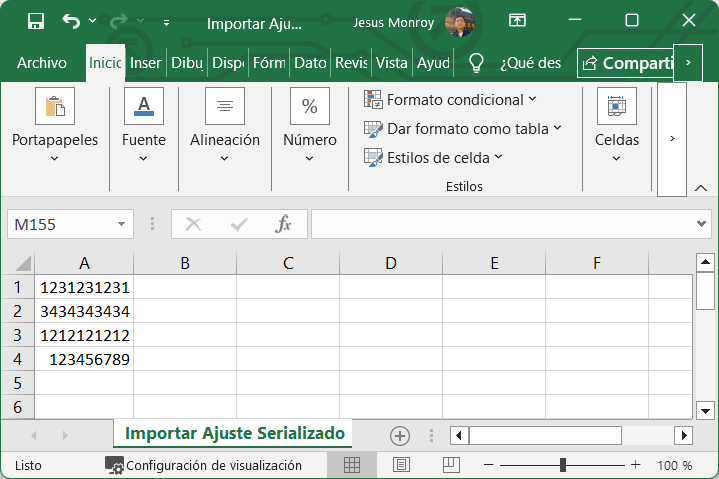Click the zoom out minus button
The width and height of the screenshot is (719, 479).
tap(488, 465)
